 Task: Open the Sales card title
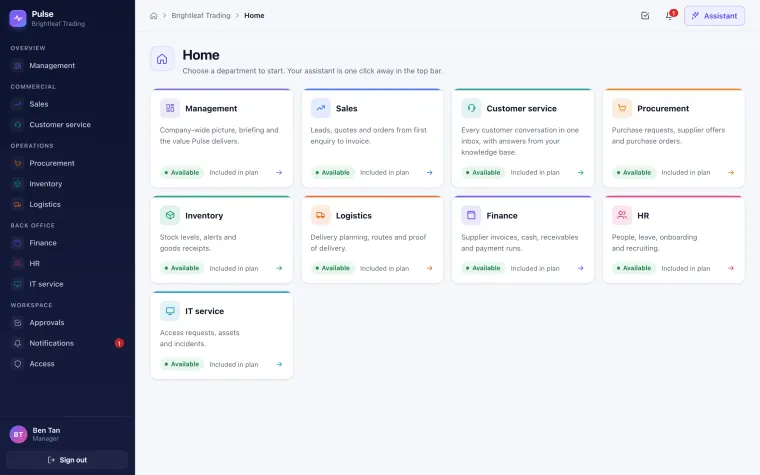click(x=347, y=109)
